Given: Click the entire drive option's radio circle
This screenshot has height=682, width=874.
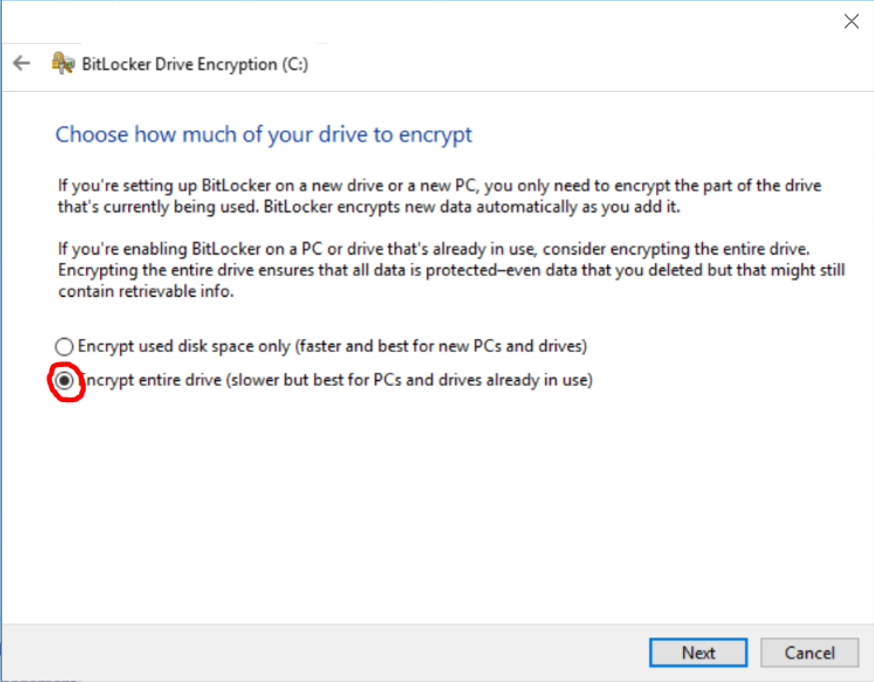Looking at the screenshot, I should [x=64, y=380].
